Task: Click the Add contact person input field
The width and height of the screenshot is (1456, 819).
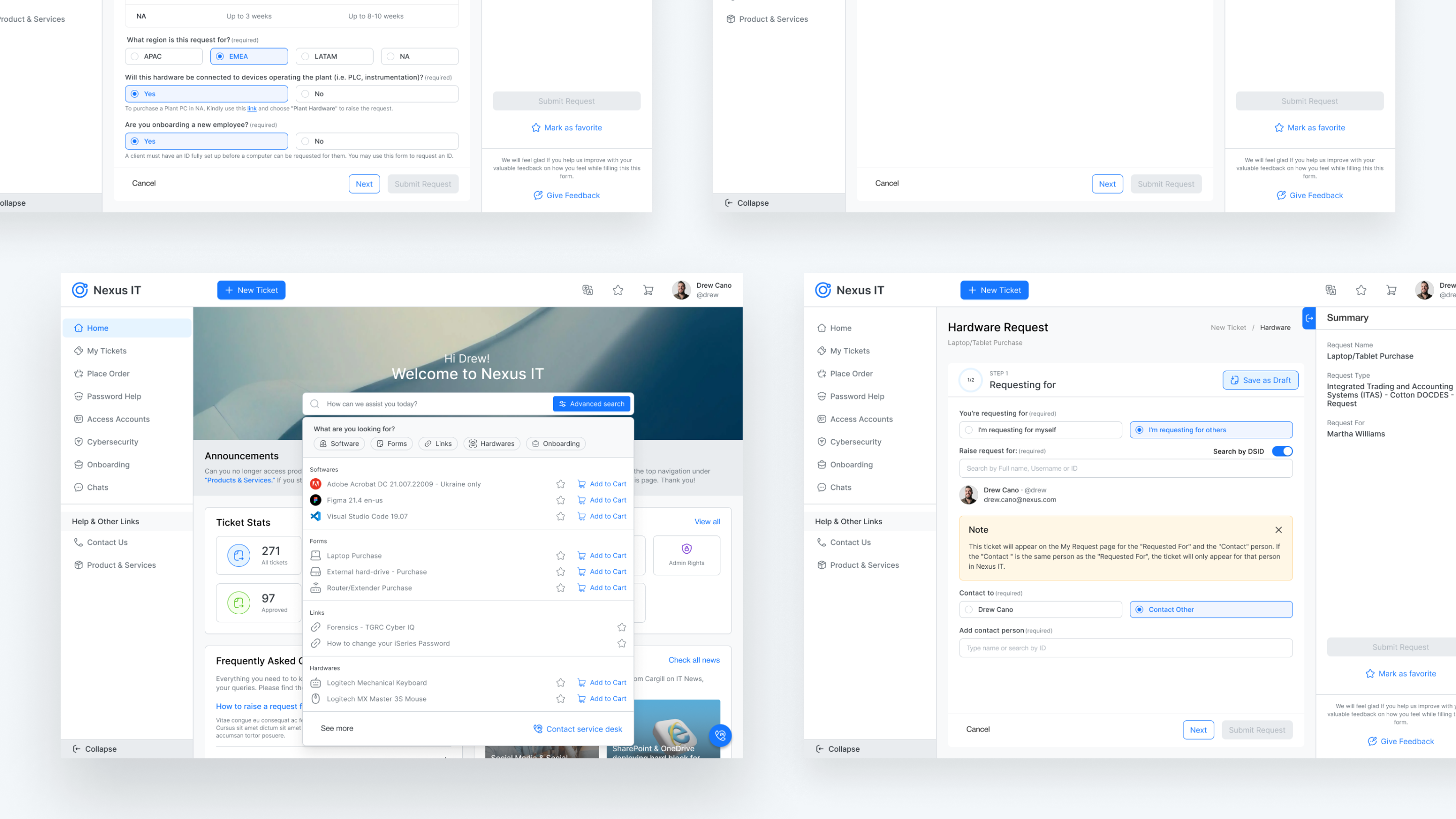Action: (x=1125, y=648)
